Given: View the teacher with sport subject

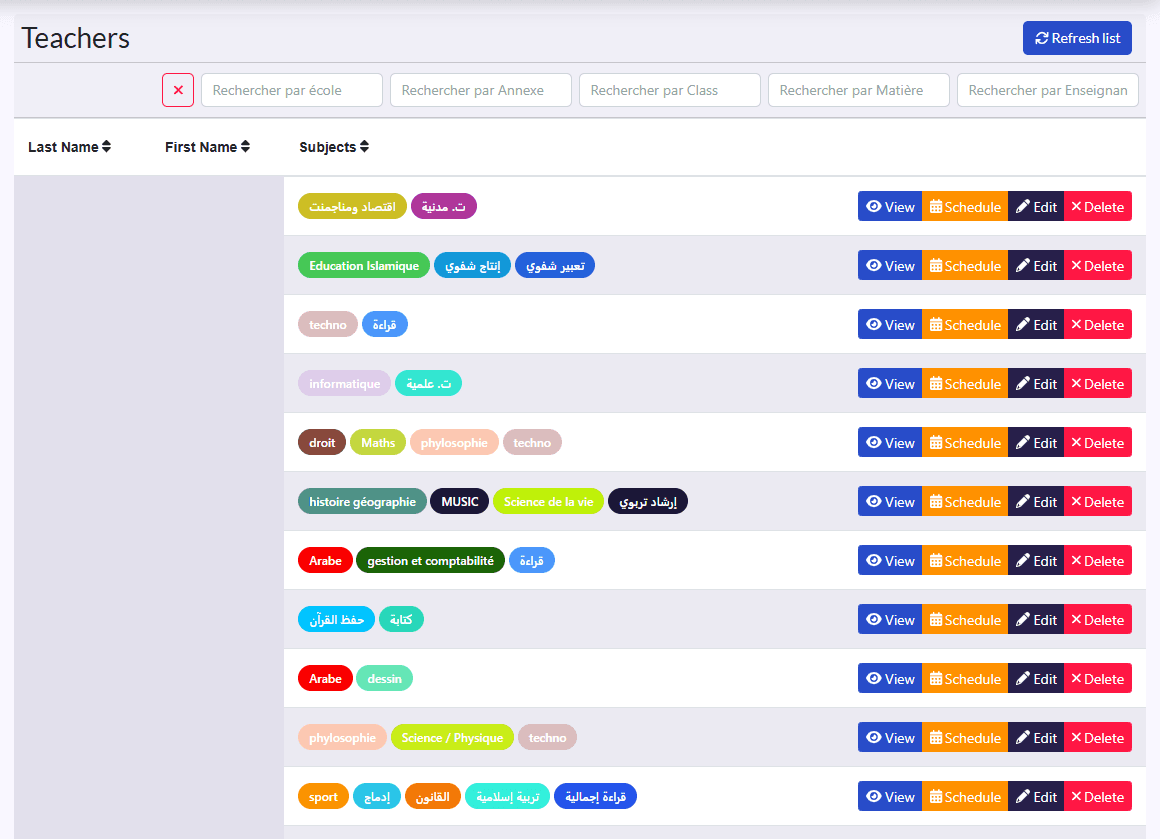Looking at the screenshot, I should [890, 797].
